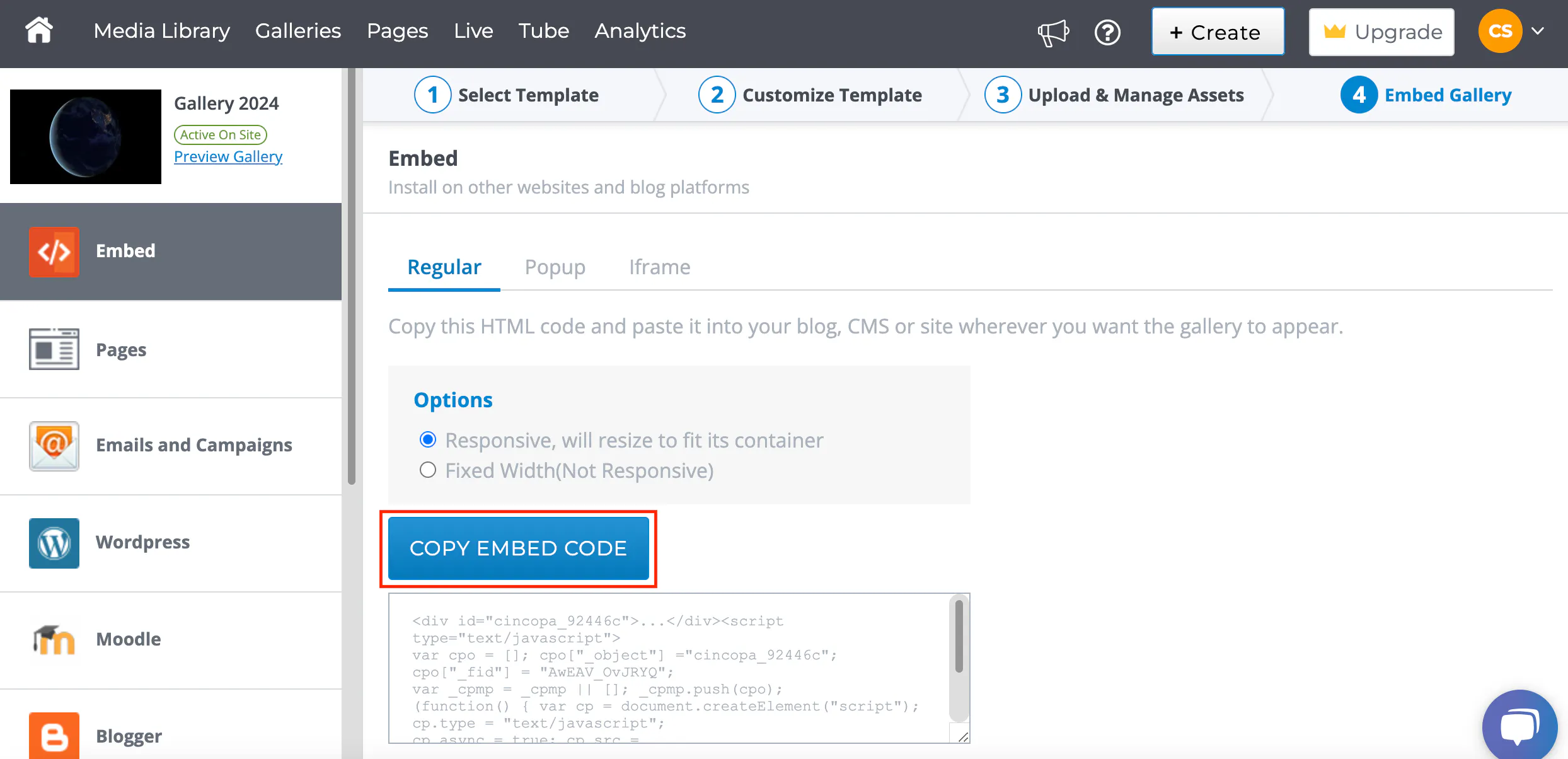The image size is (1568, 759).
Task: Switch to the Regular embed tab
Action: [x=444, y=267]
